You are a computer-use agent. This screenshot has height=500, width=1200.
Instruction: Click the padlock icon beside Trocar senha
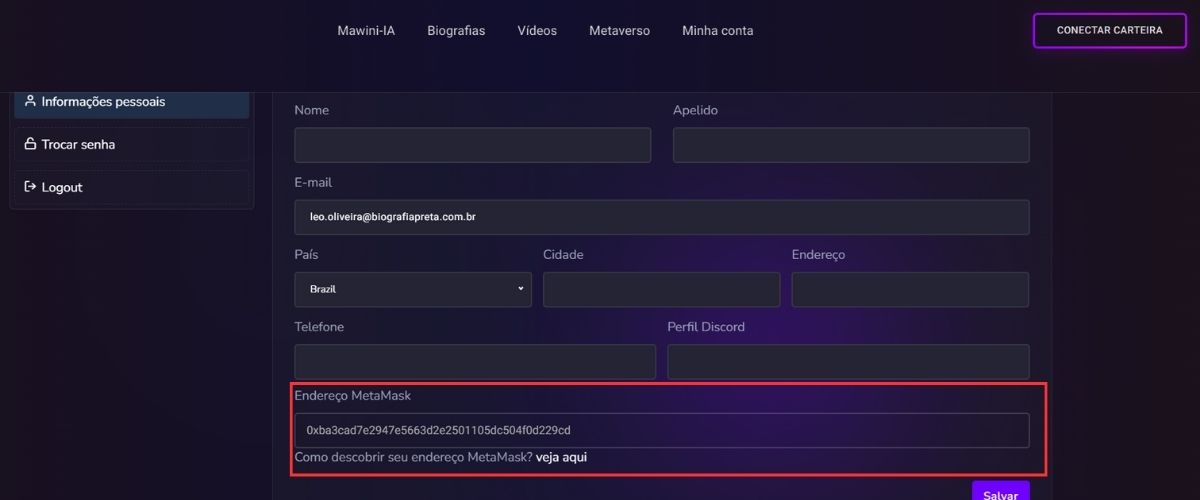(x=31, y=144)
